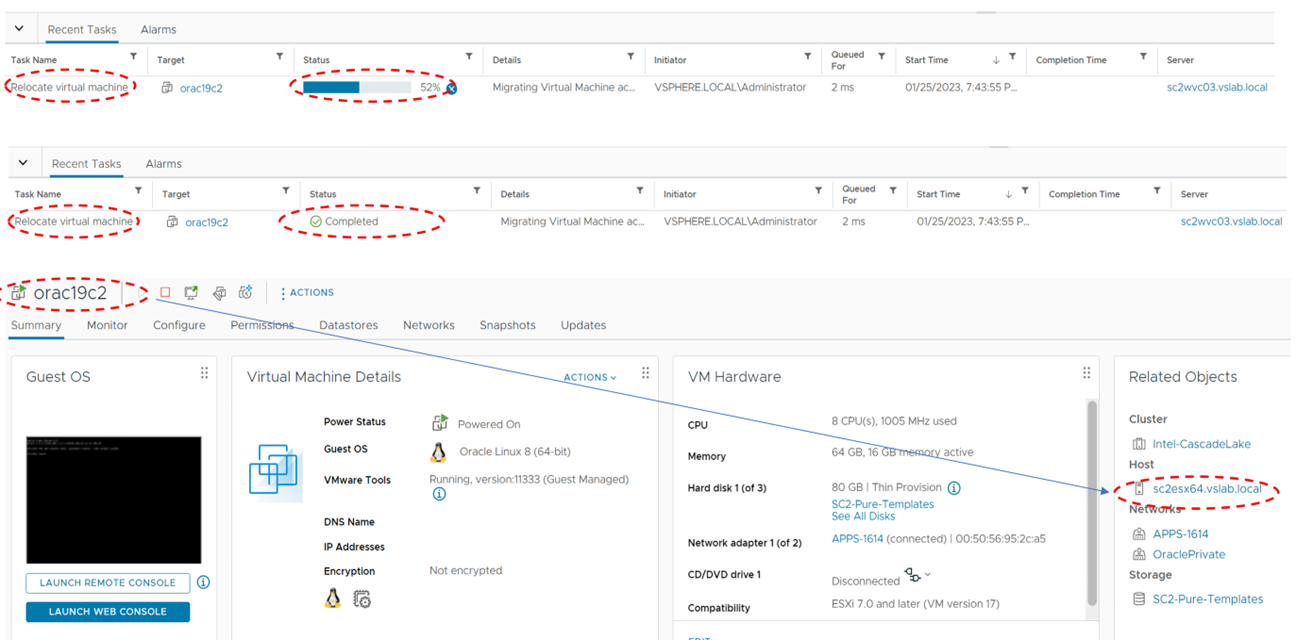Click the datastore icon under Storage
Image resolution: width=1296 pixels, height=640 pixels.
click(x=1138, y=599)
